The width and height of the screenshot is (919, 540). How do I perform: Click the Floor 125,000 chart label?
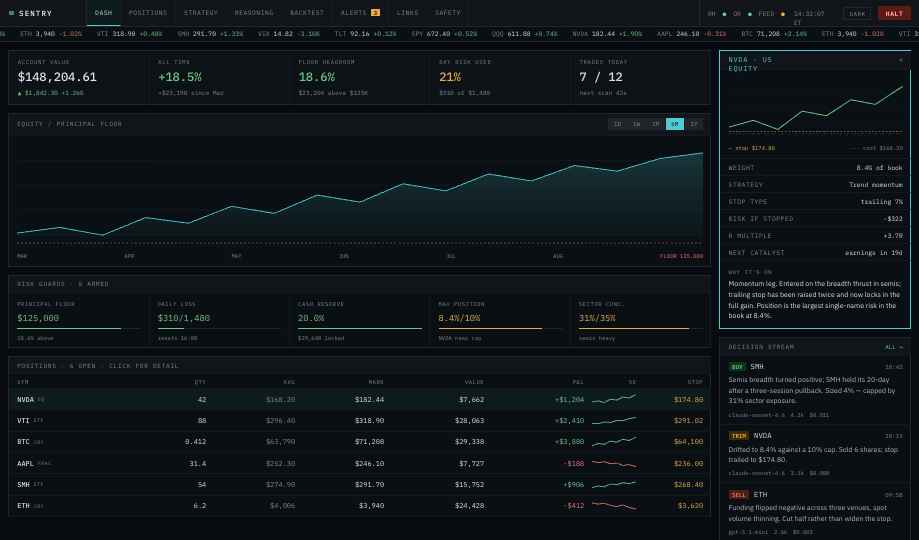[681, 256]
